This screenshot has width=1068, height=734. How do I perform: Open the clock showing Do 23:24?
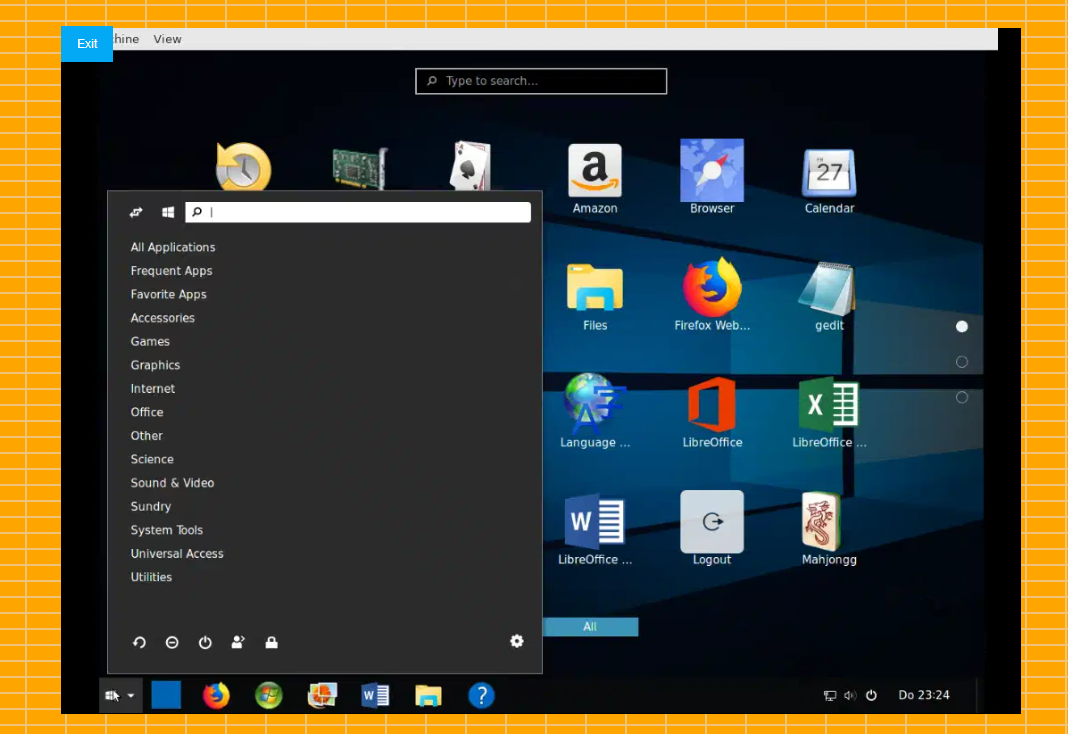point(924,695)
